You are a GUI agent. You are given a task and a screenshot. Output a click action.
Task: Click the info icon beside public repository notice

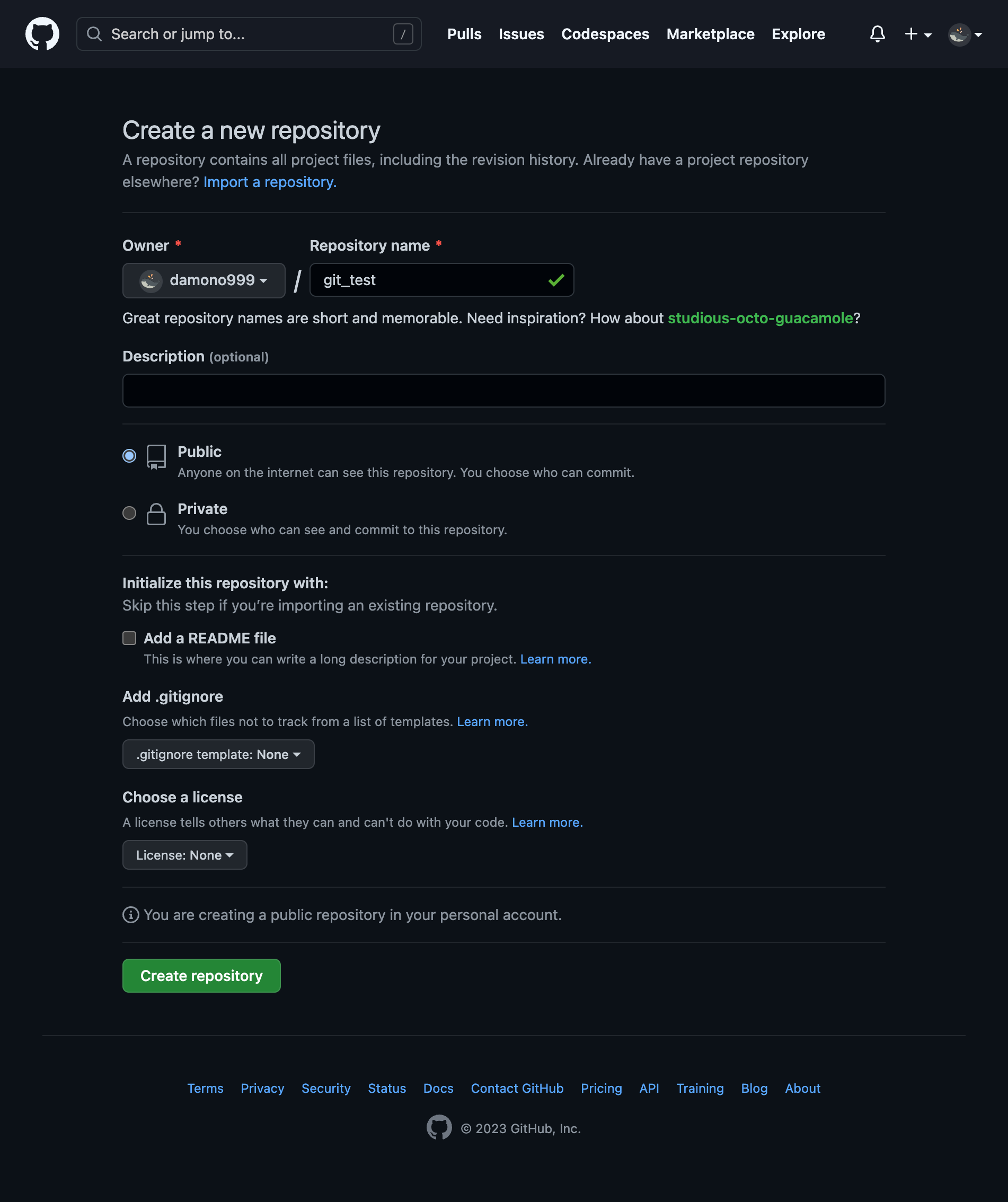tap(130, 915)
